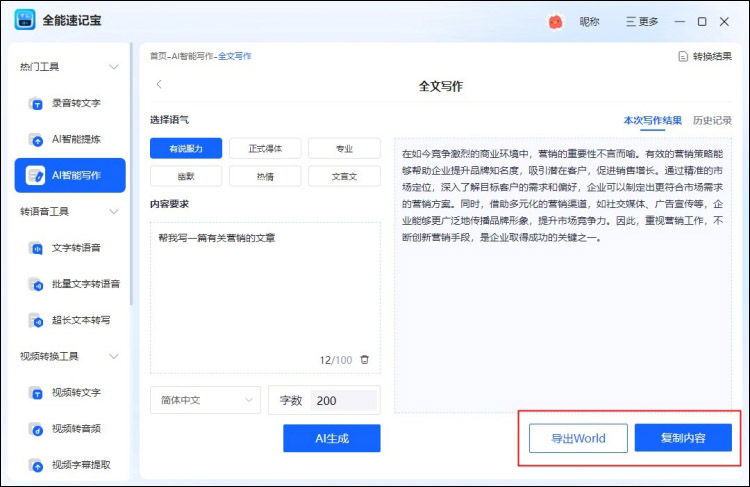The width and height of the screenshot is (750, 487).
Task: Click the 全能速记宝 app logo icon
Action: [25, 20]
